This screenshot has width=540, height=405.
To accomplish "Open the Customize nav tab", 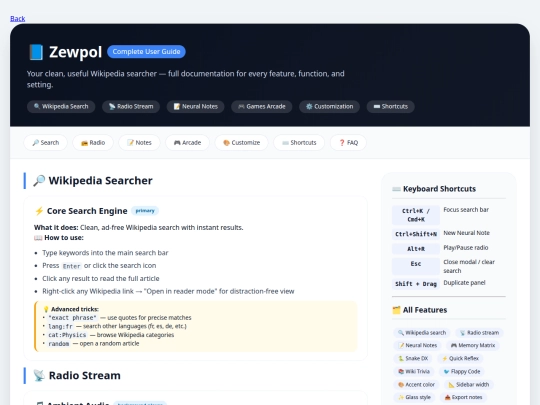I will 241,143.
